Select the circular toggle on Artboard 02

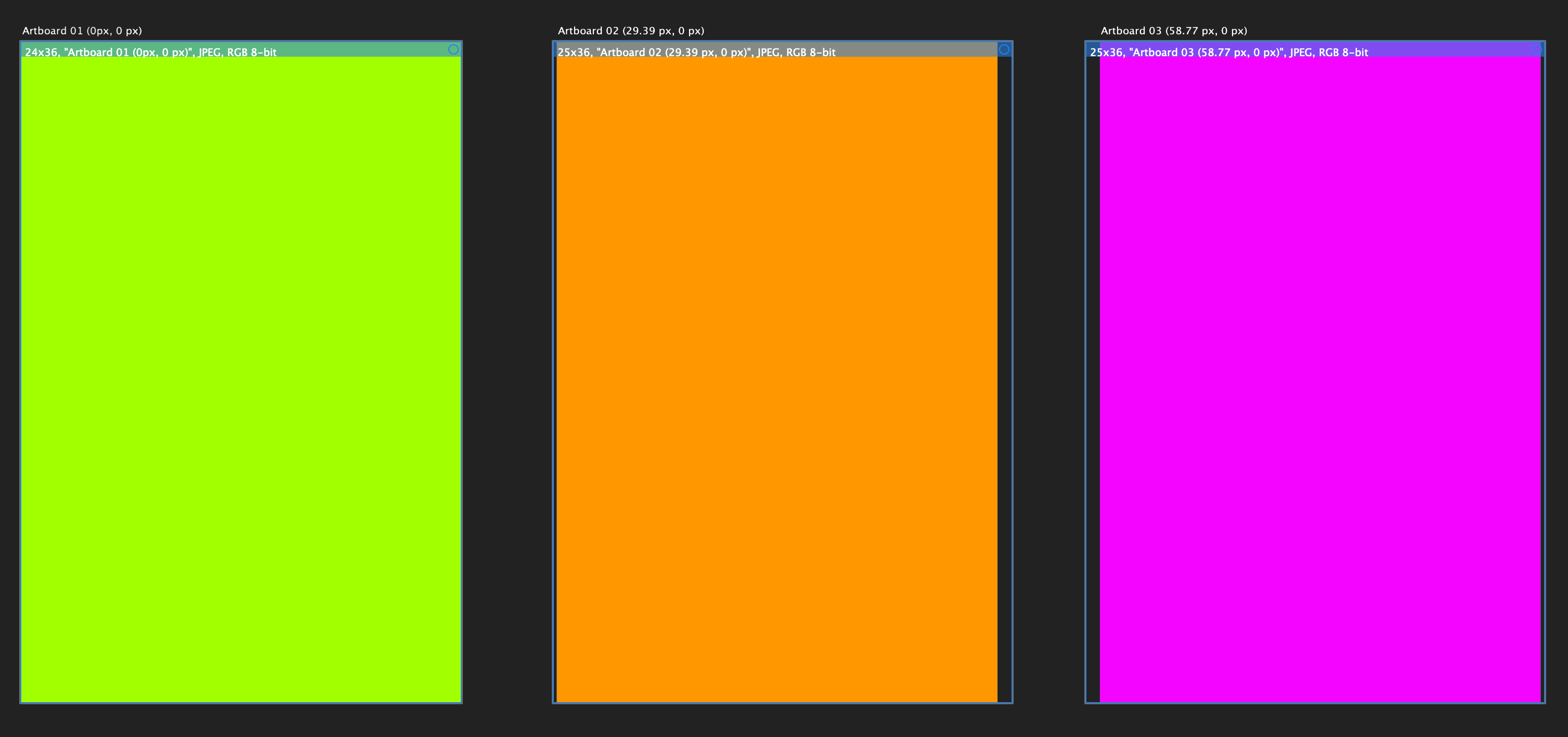pyautogui.click(x=1004, y=49)
